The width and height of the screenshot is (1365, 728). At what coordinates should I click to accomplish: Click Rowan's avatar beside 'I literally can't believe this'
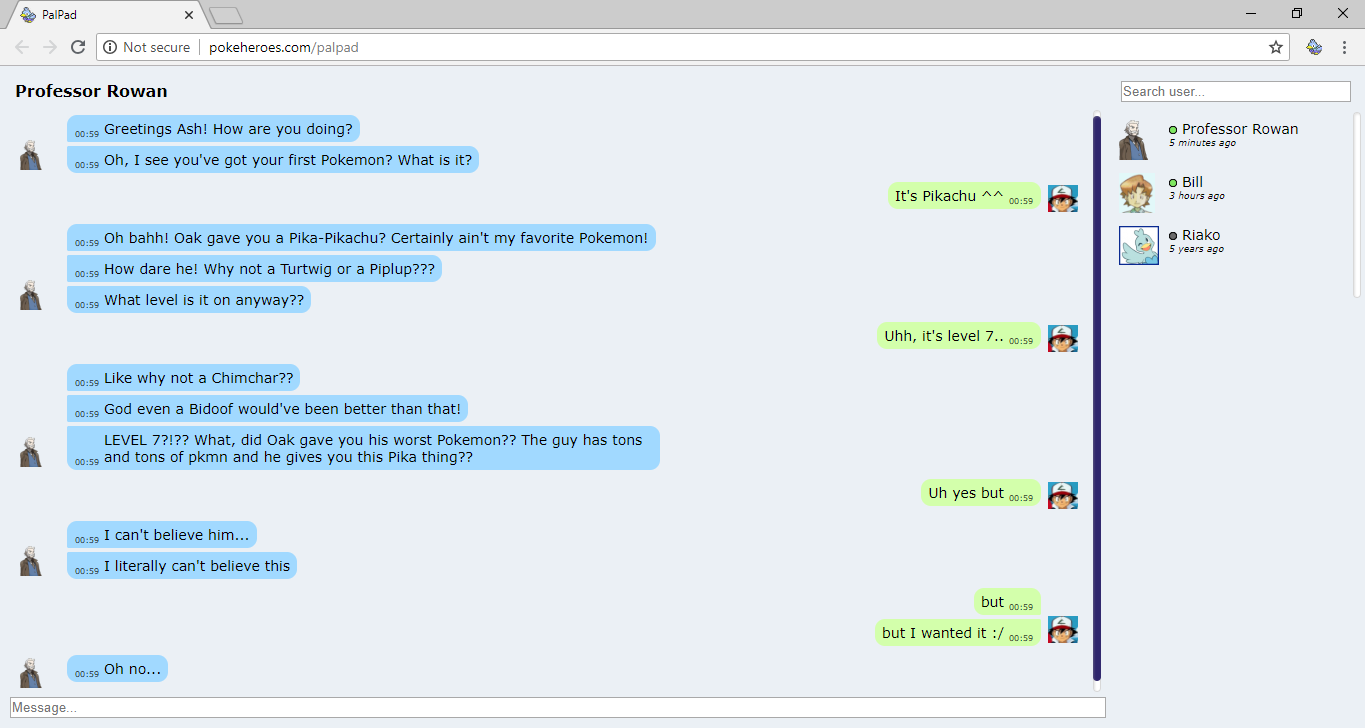coord(31,560)
